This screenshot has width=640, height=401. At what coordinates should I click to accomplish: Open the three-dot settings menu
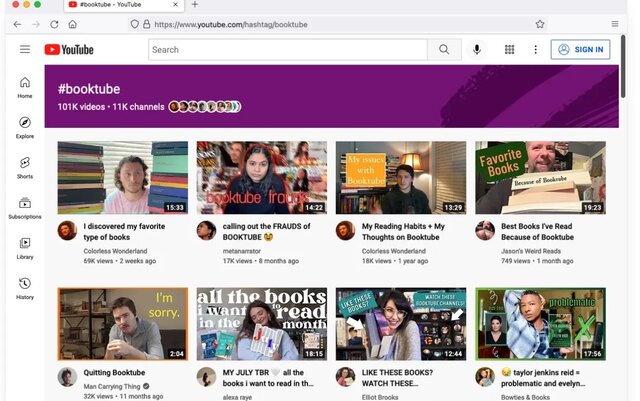[x=536, y=49]
